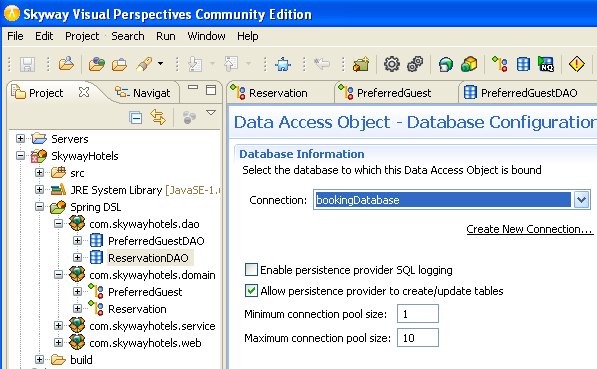Select com.skywayhotels.web package in tree

point(145,343)
